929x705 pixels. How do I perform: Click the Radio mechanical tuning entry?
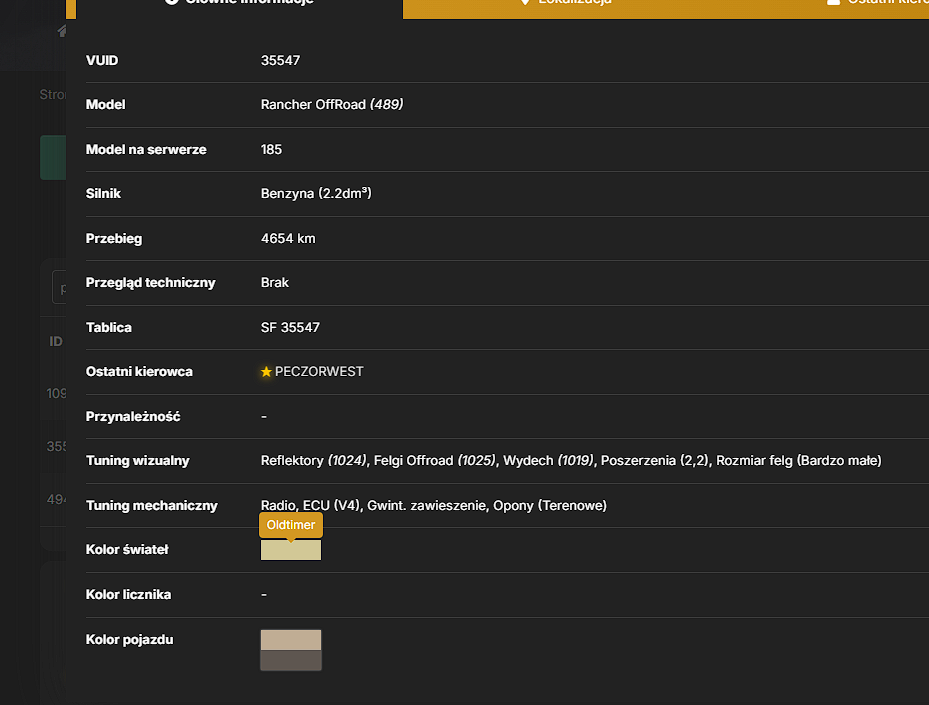click(278, 505)
